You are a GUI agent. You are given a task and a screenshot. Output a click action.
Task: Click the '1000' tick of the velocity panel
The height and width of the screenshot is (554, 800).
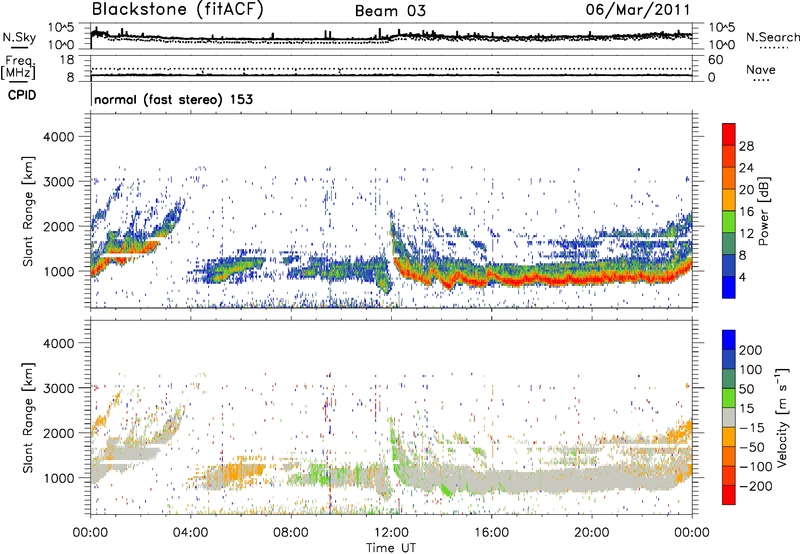(59, 478)
